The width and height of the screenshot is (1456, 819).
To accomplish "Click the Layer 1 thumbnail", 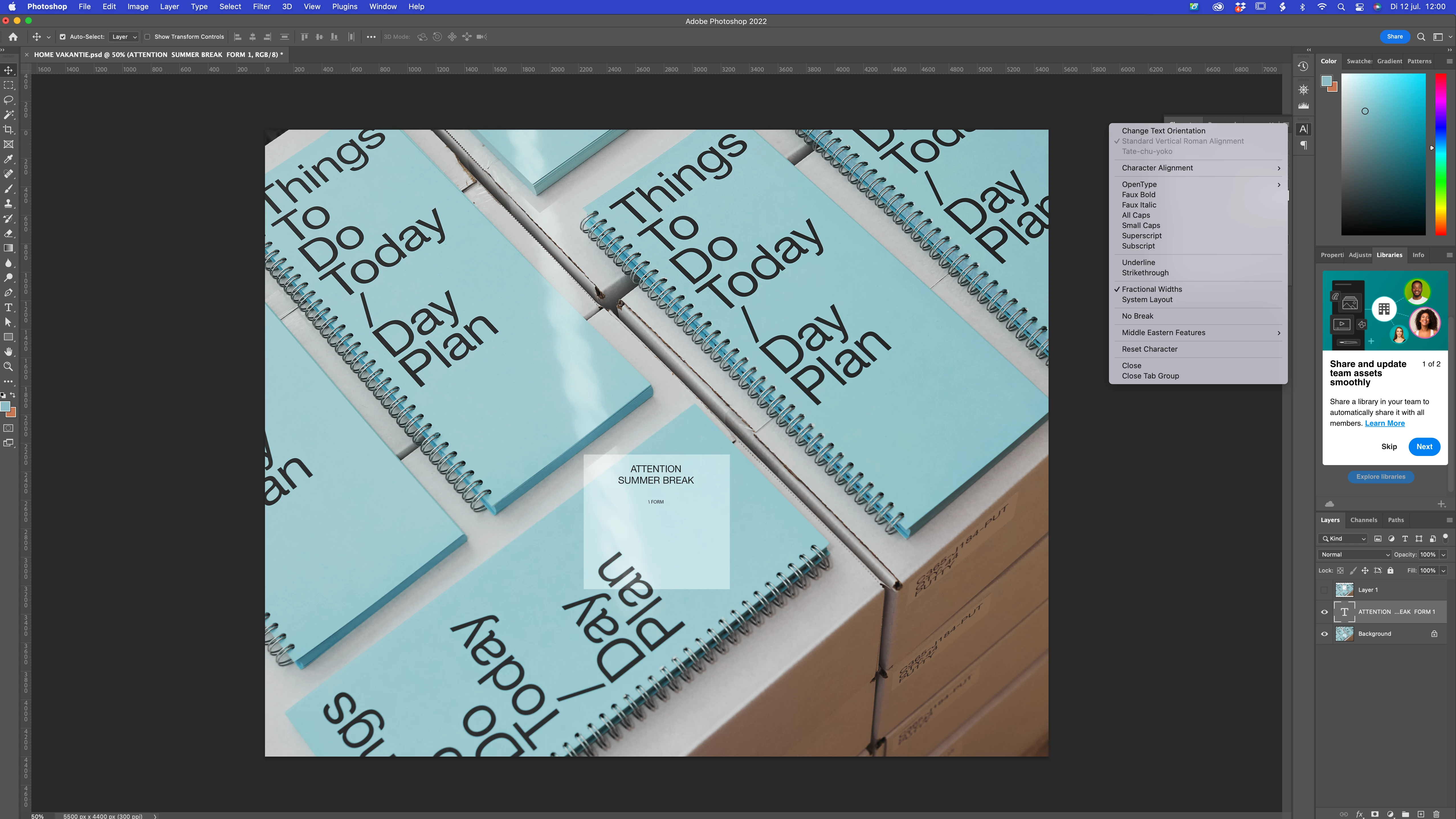I will tap(1344, 590).
